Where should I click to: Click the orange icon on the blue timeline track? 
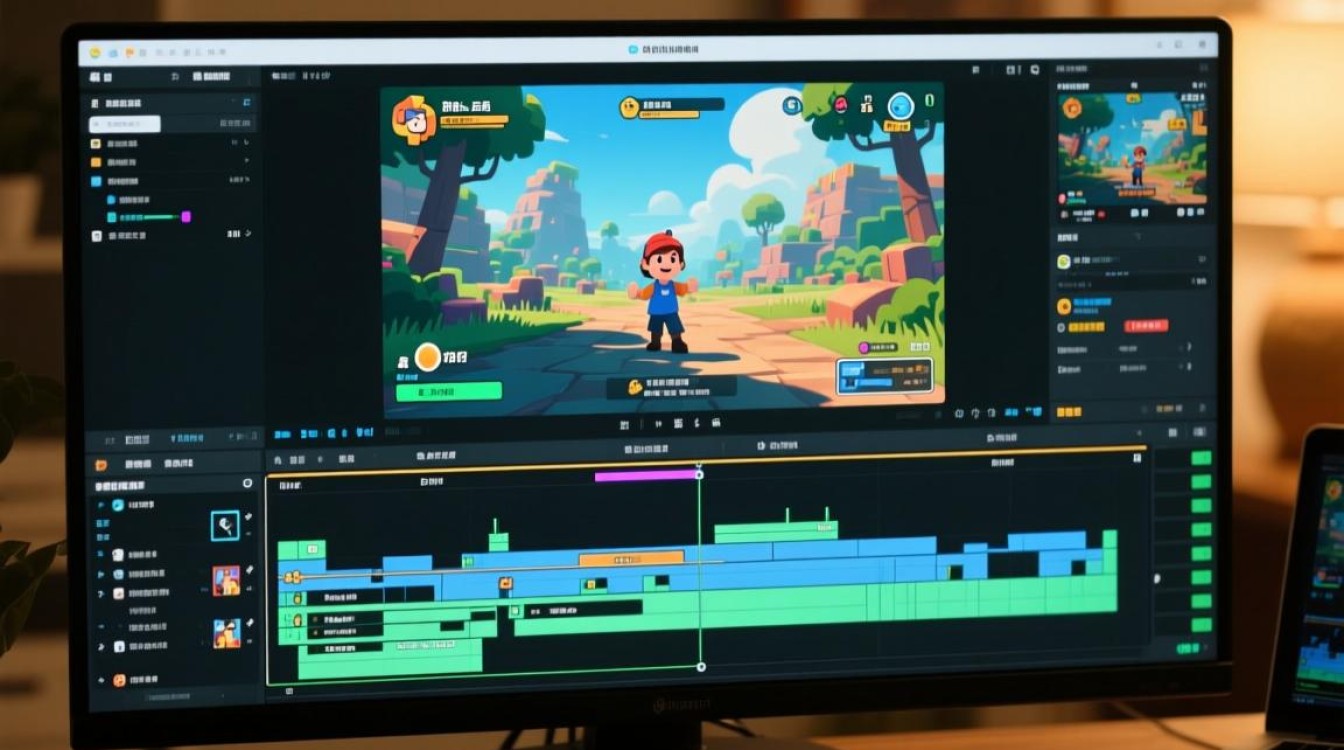point(505,583)
